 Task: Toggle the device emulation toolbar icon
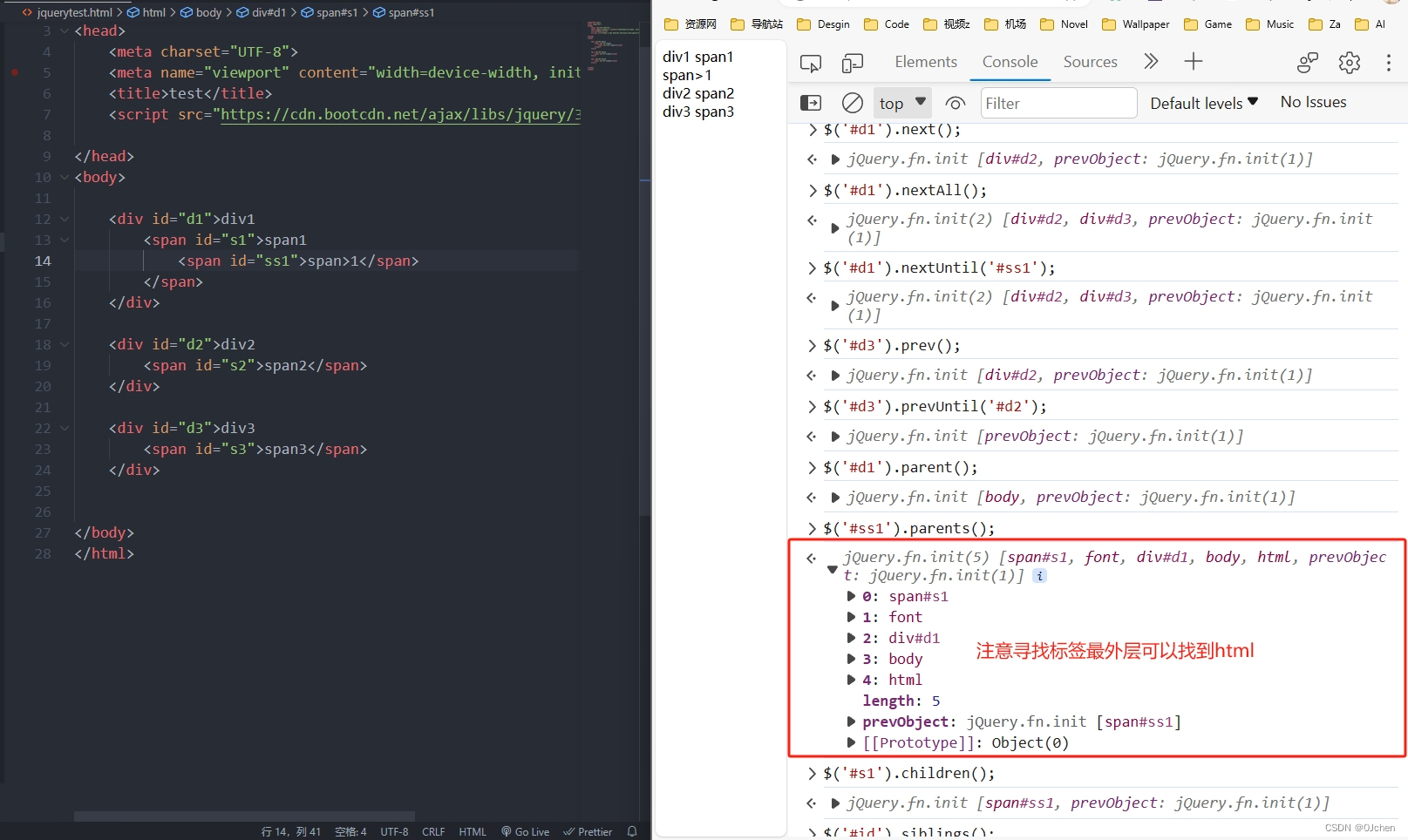pos(853,63)
